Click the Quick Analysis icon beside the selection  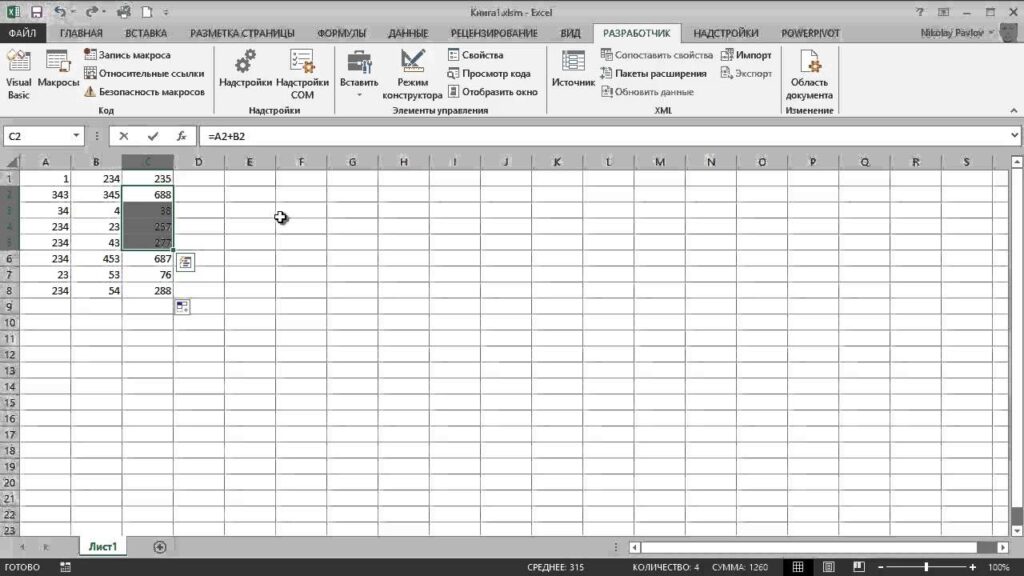coord(186,262)
